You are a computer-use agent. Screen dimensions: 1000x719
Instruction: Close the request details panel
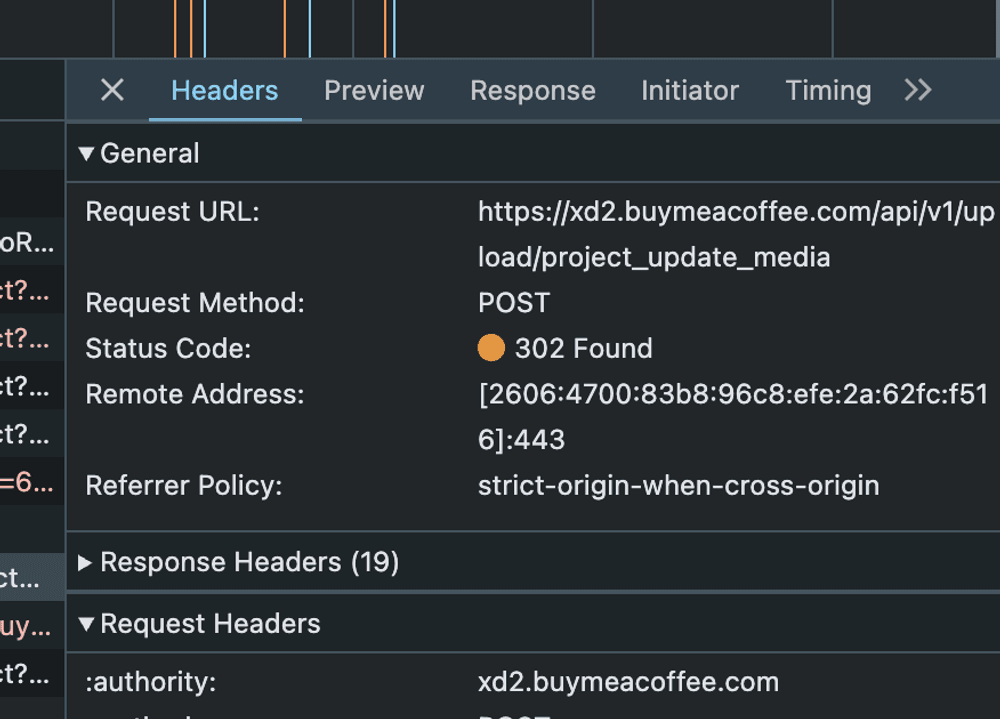pyautogui.click(x=112, y=90)
